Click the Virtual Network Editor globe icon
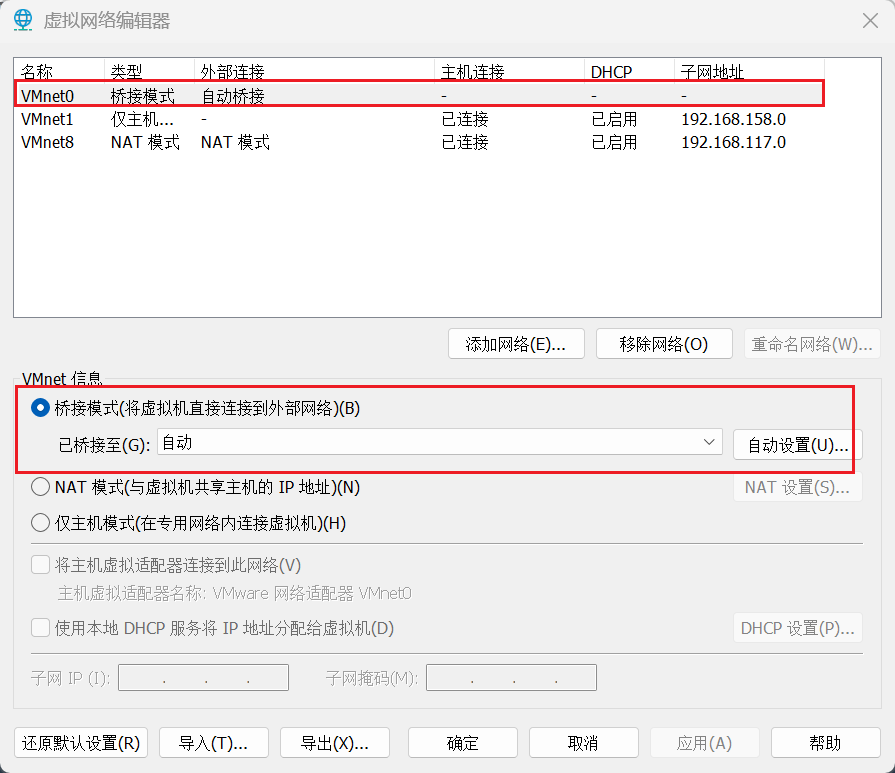The width and height of the screenshot is (895, 773). click(x=22, y=19)
